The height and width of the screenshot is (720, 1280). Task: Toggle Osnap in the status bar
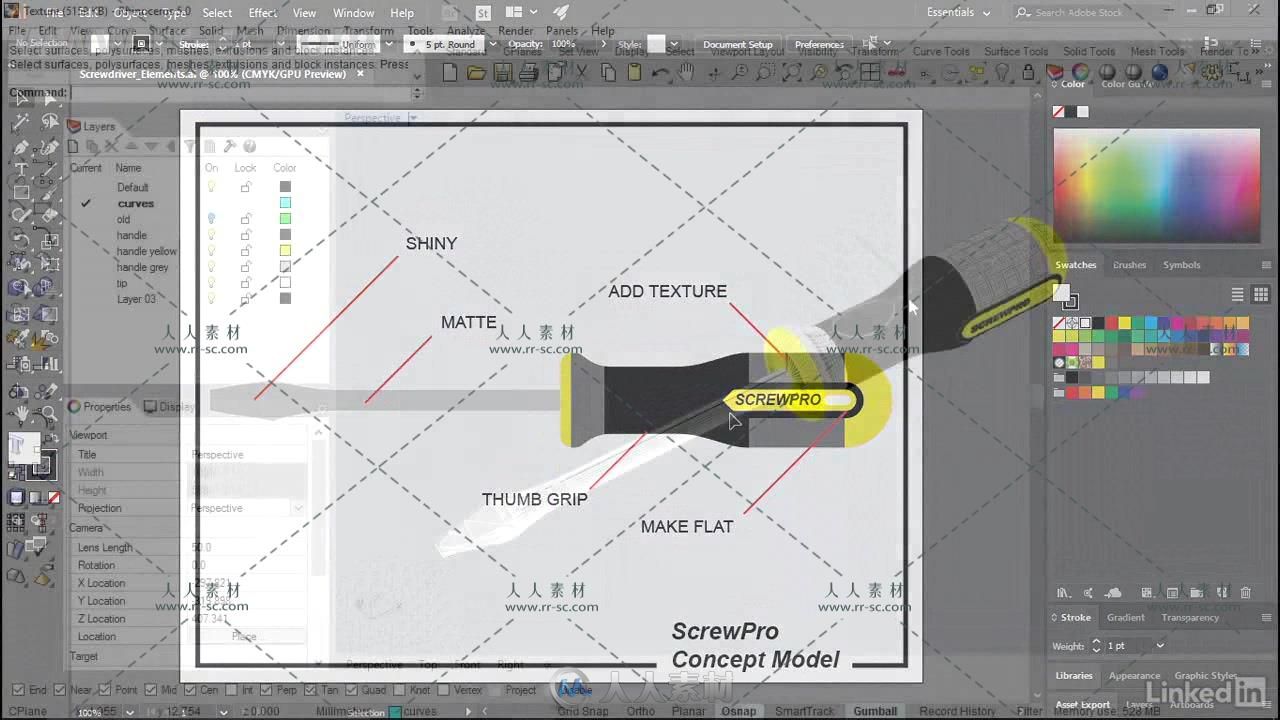coord(738,711)
